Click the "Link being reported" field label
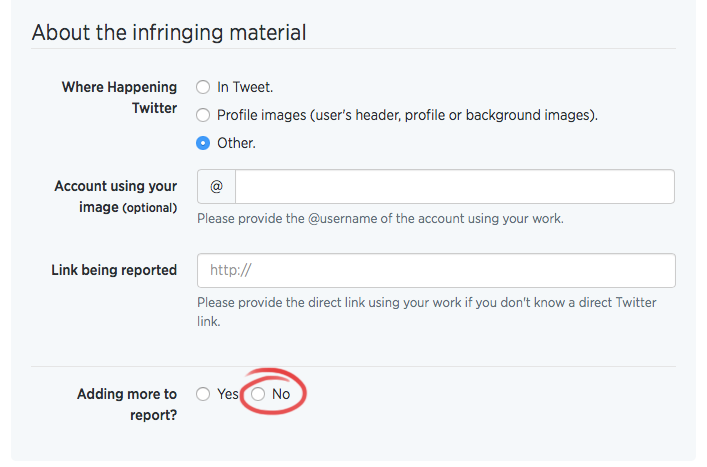Screen dimensions: 707x467 pos(114,270)
